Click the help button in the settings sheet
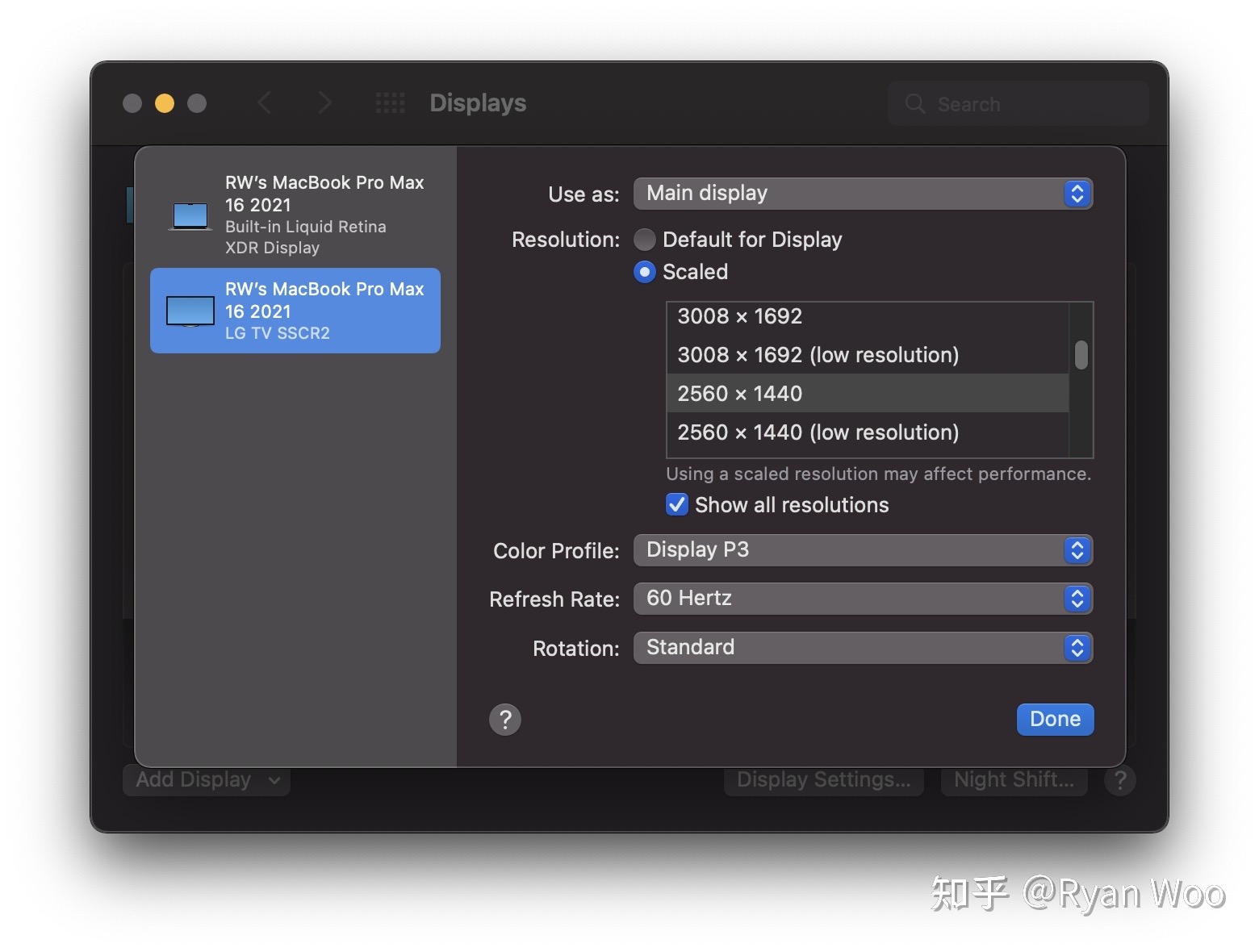The image size is (1259, 952). 505,719
